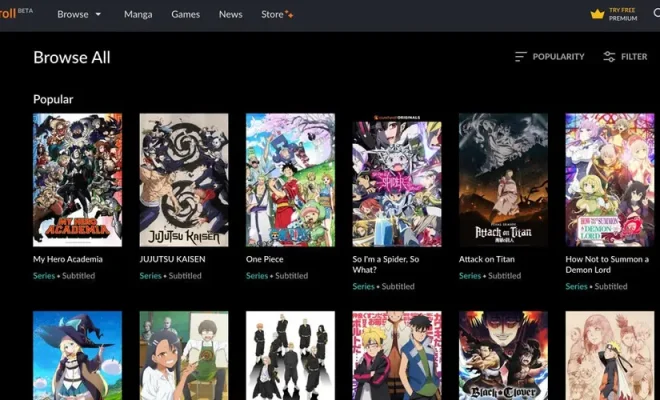Viewport: 660px width, 400px height.
Task: Open the Store menu item
Action: coord(272,14)
